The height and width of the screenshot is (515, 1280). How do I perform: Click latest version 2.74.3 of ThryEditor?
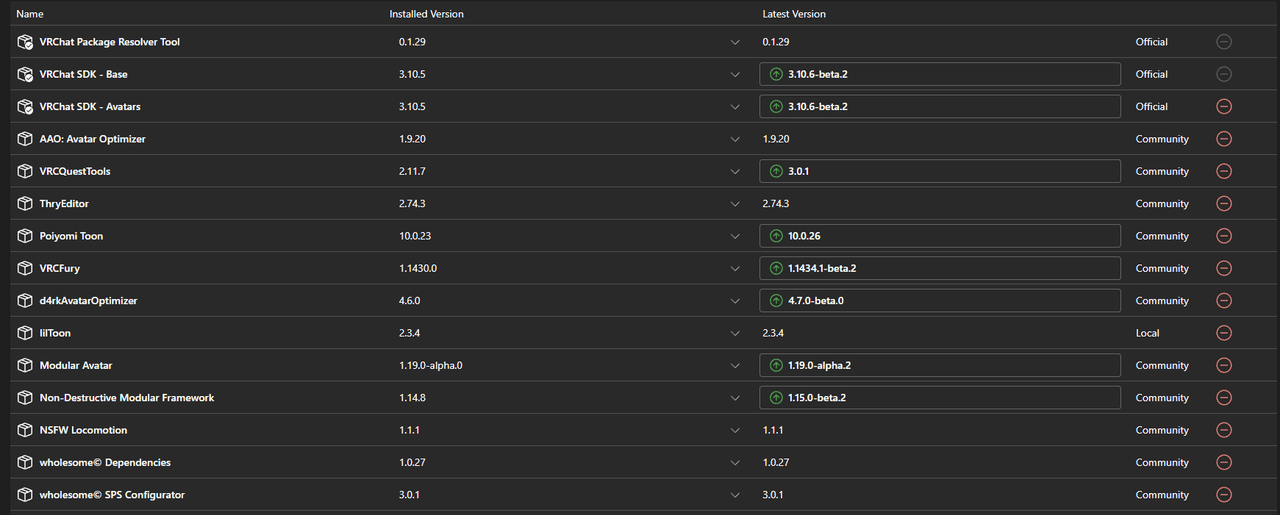tap(775, 204)
